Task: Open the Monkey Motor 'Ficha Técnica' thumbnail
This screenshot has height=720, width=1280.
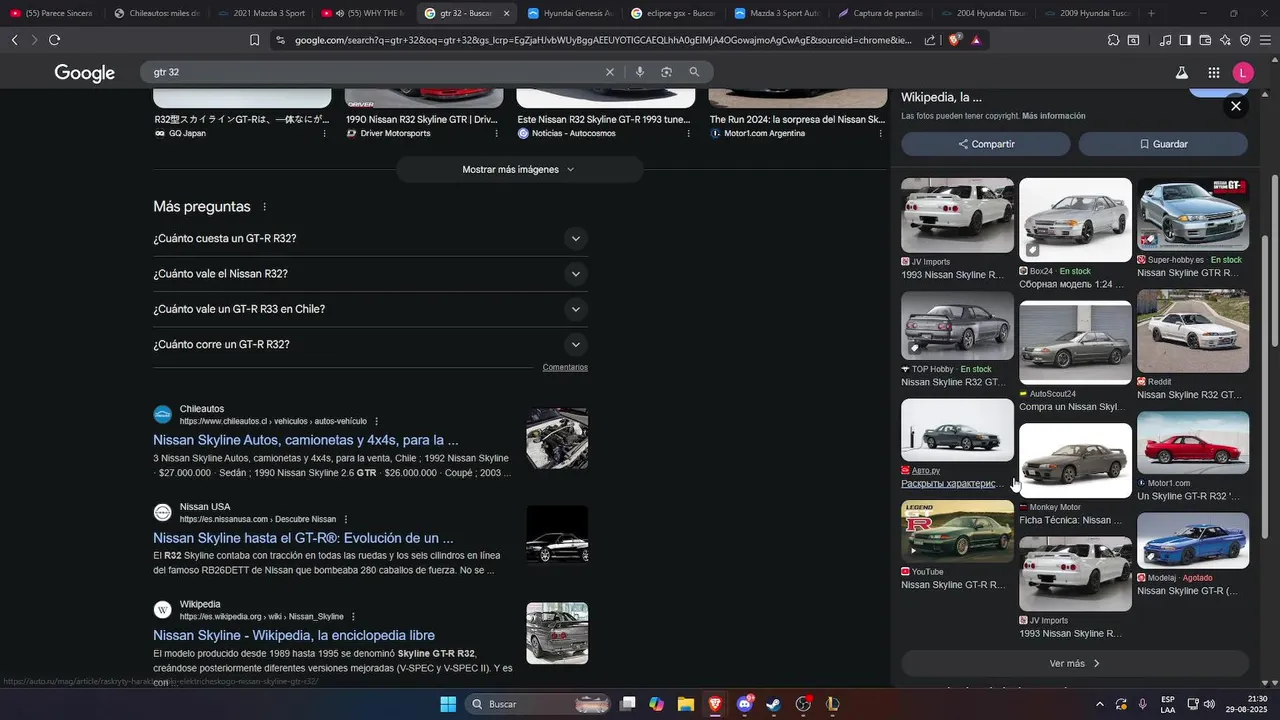Action: click(1075, 460)
